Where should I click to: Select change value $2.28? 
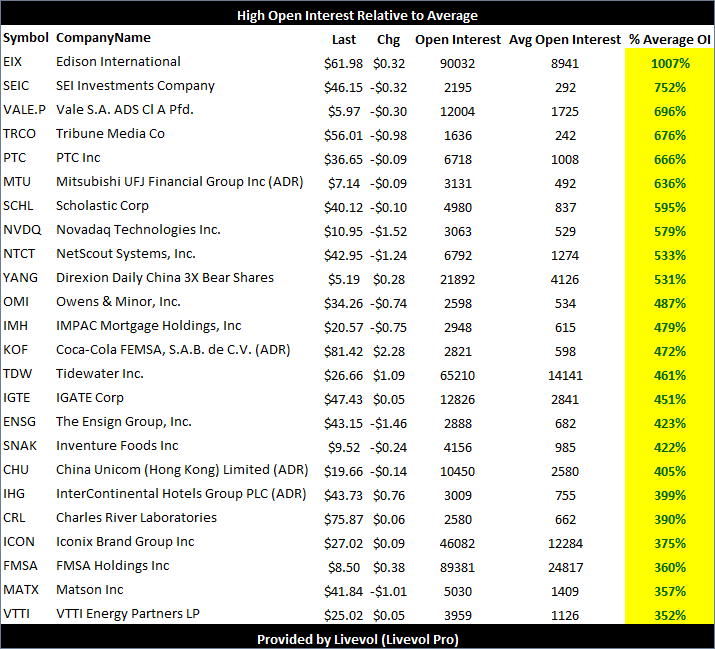coord(389,352)
